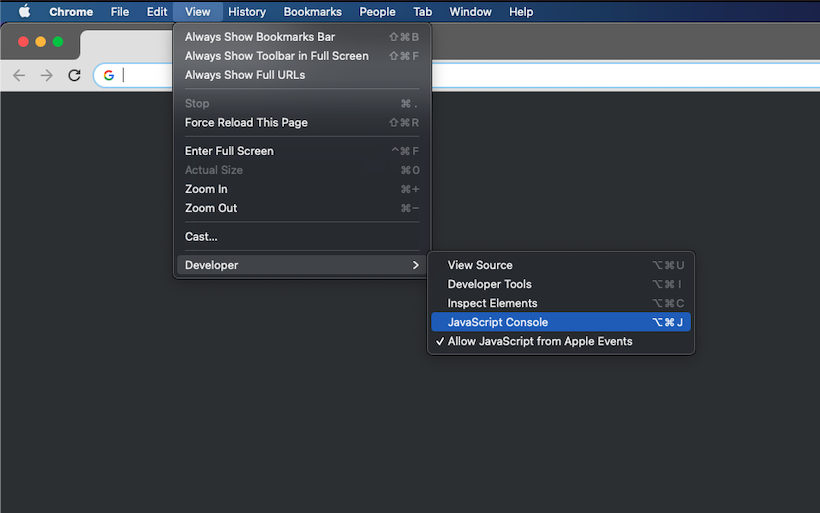Toggle Allow JavaScript from Apple Events
This screenshot has width=820, height=513.
[561, 341]
